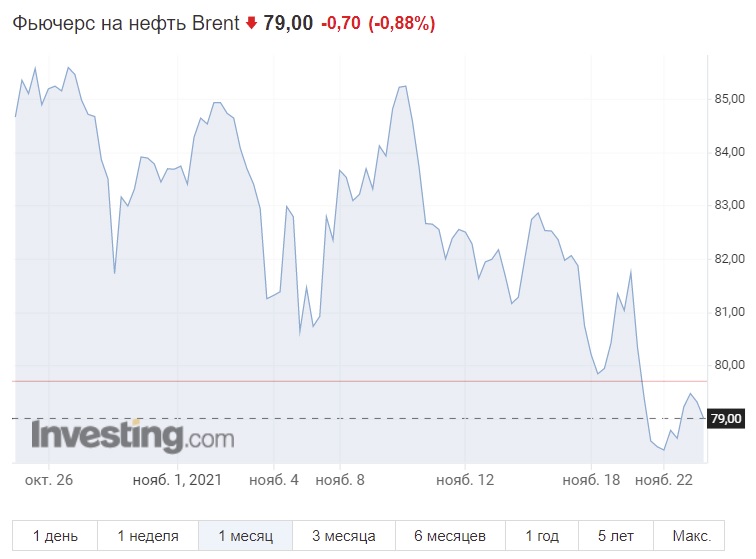756x559 pixels.
Task: Click the нояб. 22 date label
Action: click(x=664, y=480)
